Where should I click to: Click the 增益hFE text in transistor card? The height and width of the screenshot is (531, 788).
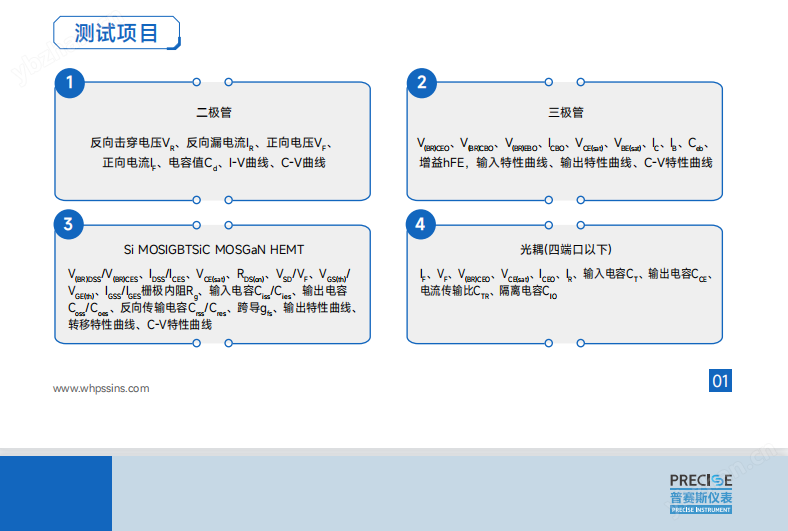pyautogui.click(x=443, y=162)
